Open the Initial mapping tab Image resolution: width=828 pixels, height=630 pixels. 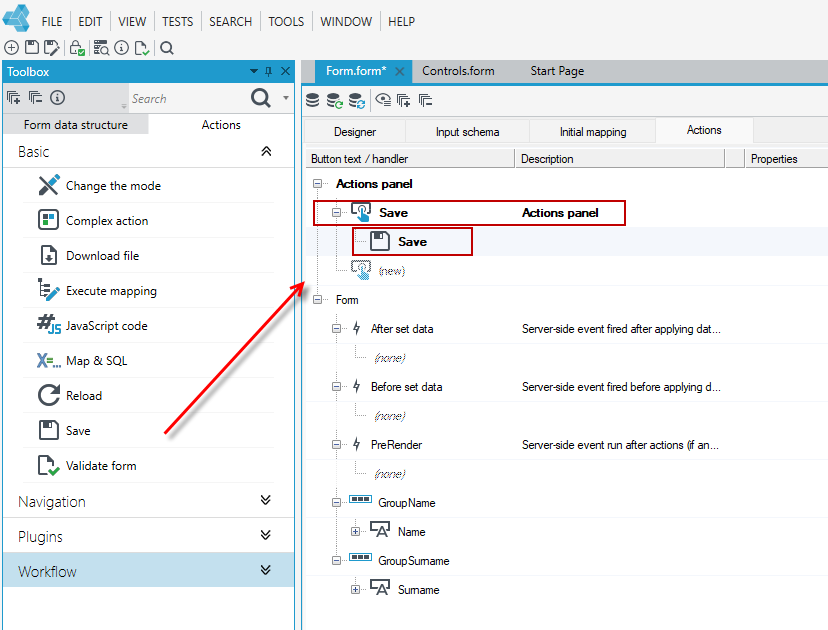[593, 131]
